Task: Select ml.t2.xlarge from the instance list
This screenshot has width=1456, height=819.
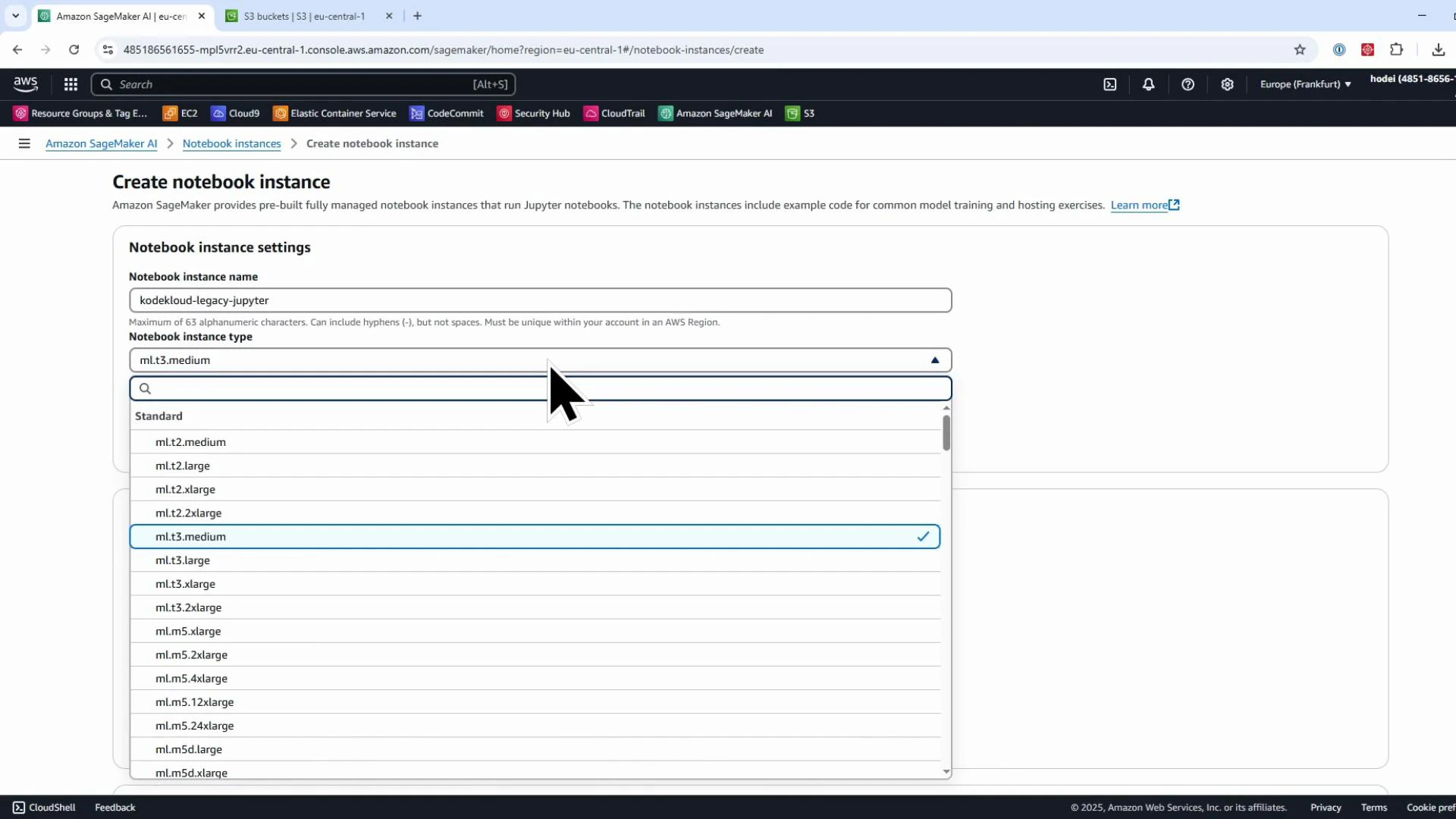Action: pyautogui.click(x=185, y=489)
